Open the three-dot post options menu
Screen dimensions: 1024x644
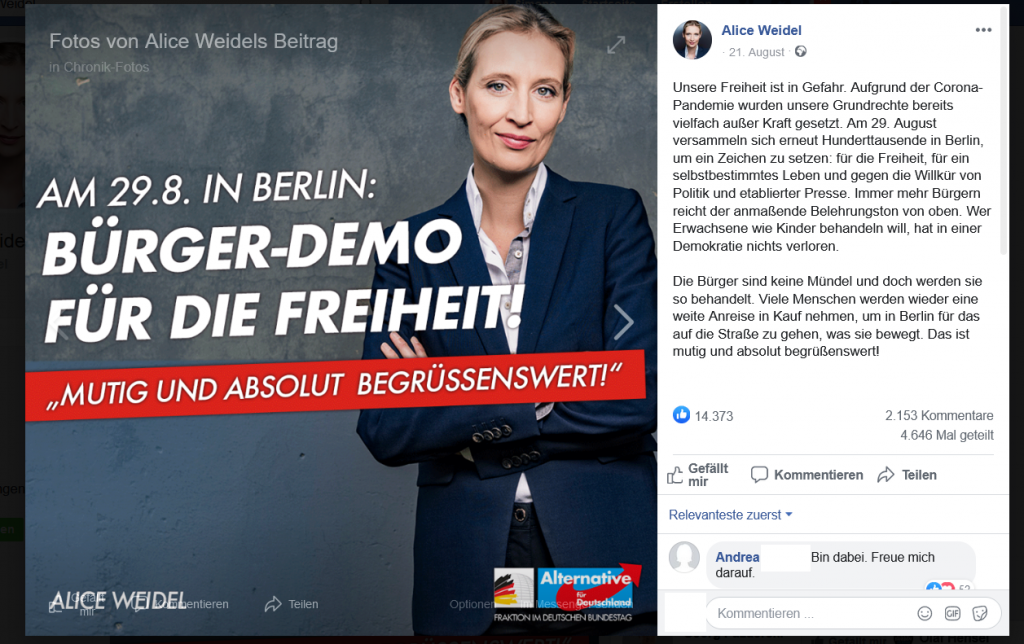(x=983, y=30)
